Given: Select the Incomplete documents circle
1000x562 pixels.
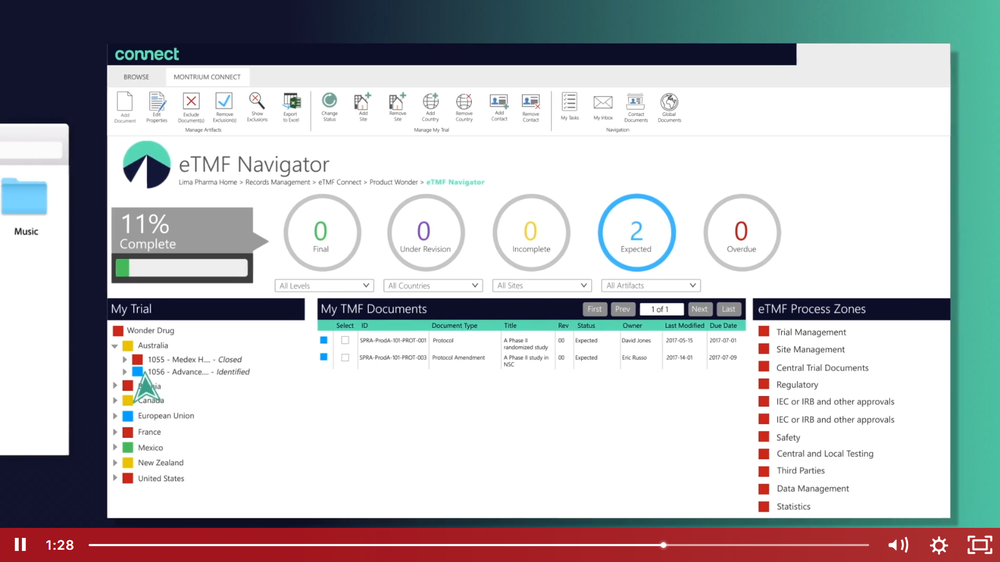Looking at the screenshot, I should click(531, 233).
